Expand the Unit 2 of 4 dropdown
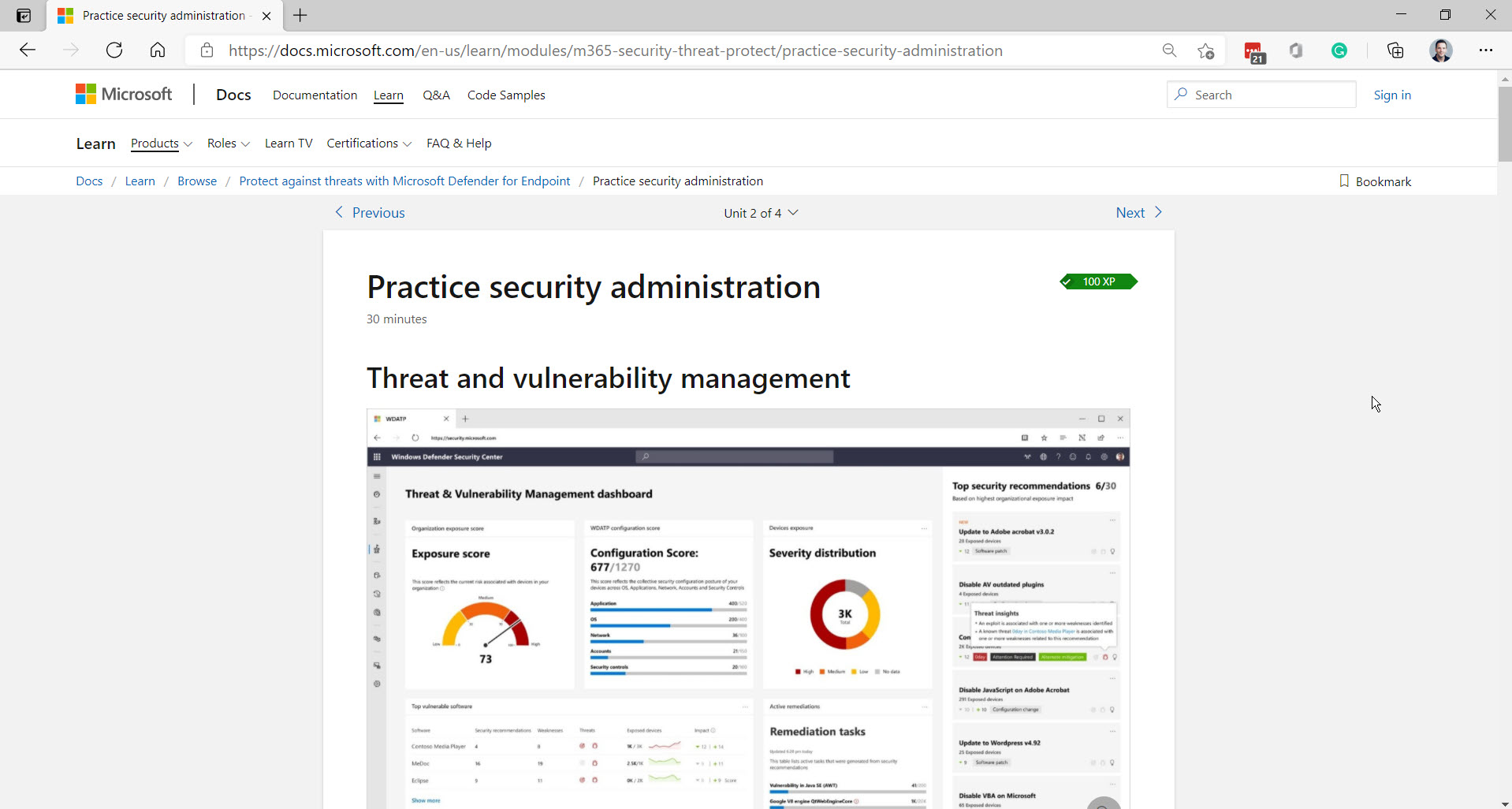 point(761,213)
